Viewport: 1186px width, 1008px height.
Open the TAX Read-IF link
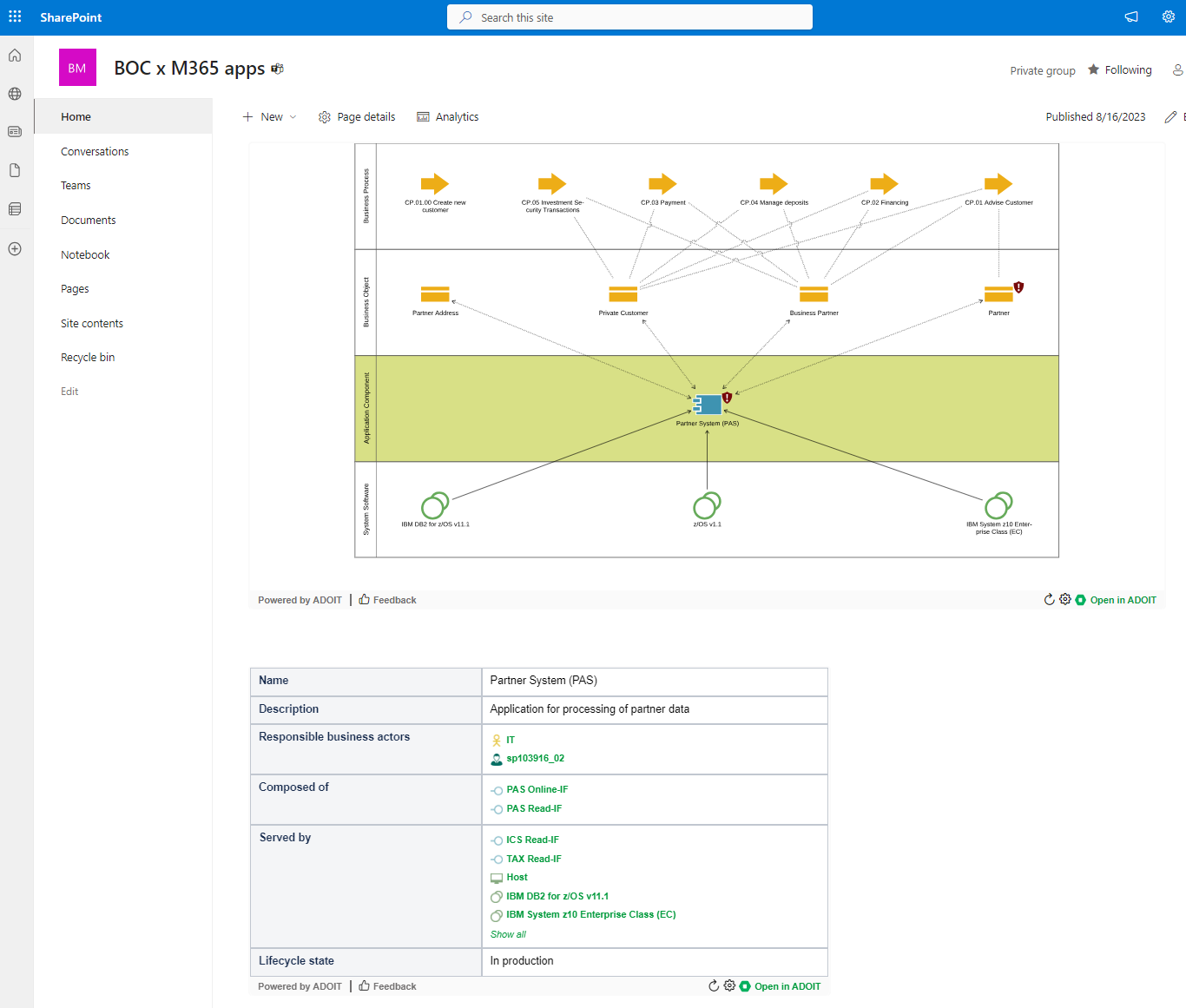tap(534, 859)
